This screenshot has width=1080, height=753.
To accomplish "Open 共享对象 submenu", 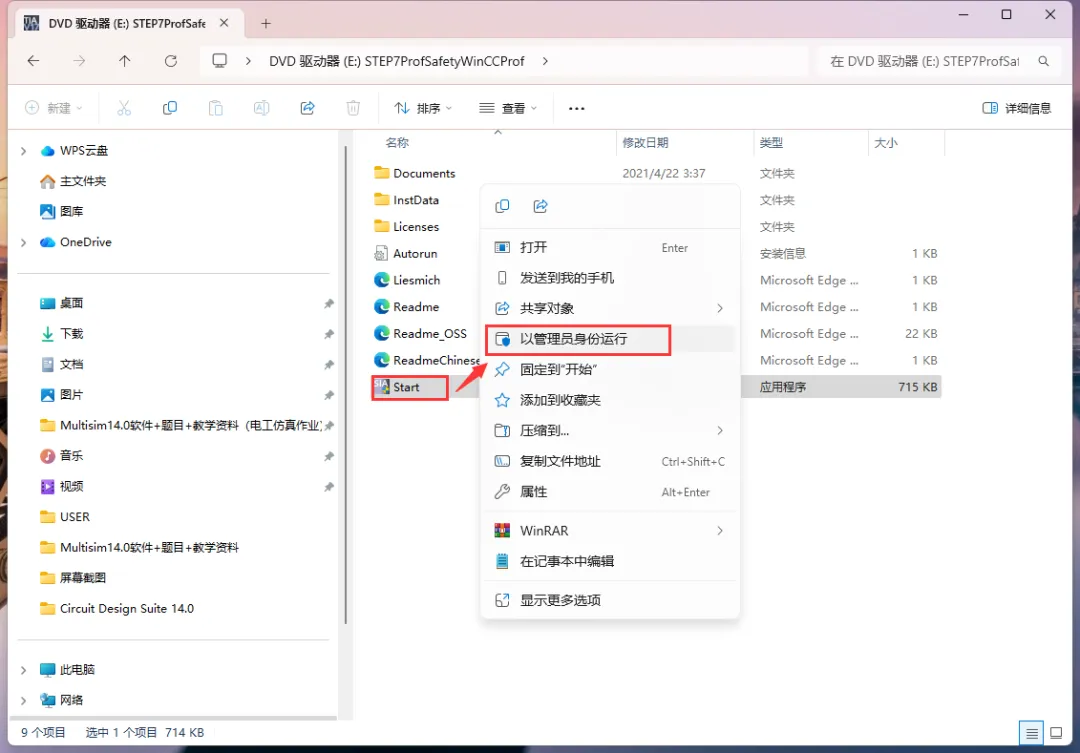I will 610,308.
